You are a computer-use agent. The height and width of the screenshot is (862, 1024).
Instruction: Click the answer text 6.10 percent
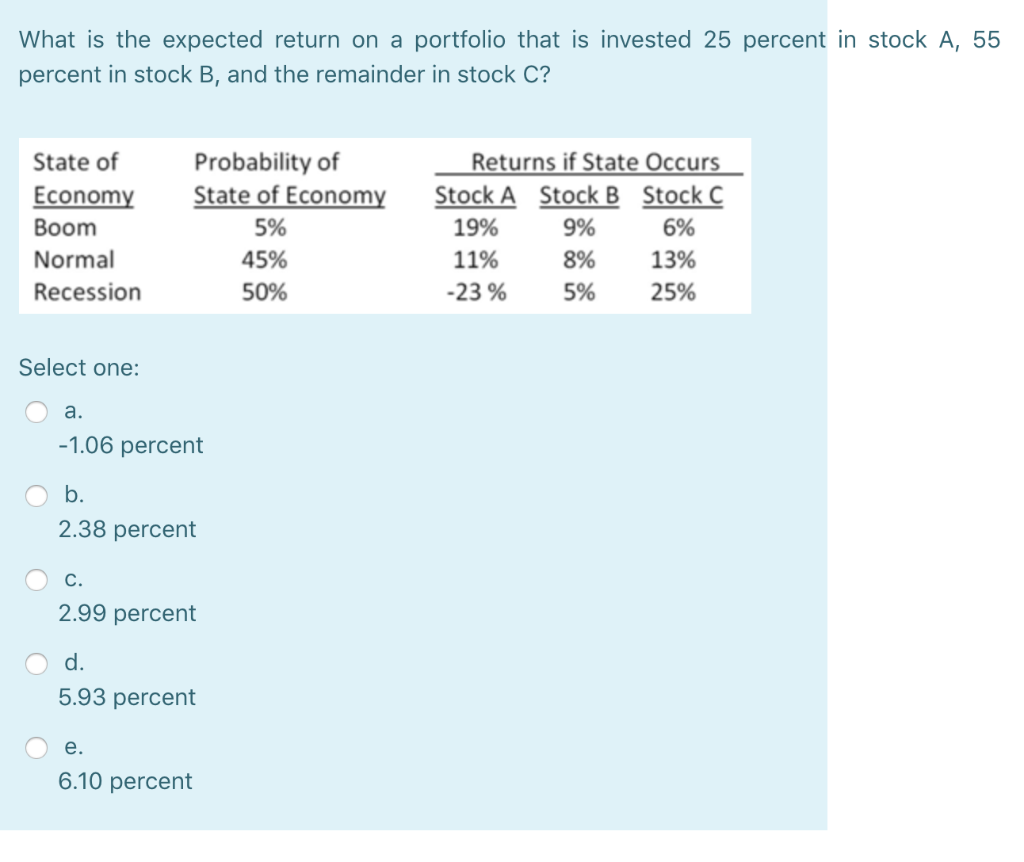click(x=126, y=781)
